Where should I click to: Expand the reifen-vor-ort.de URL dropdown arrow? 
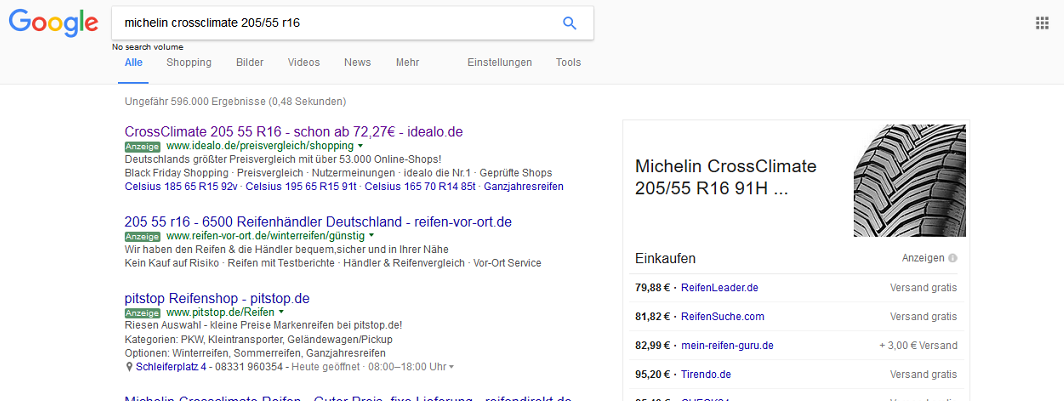coord(371,236)
